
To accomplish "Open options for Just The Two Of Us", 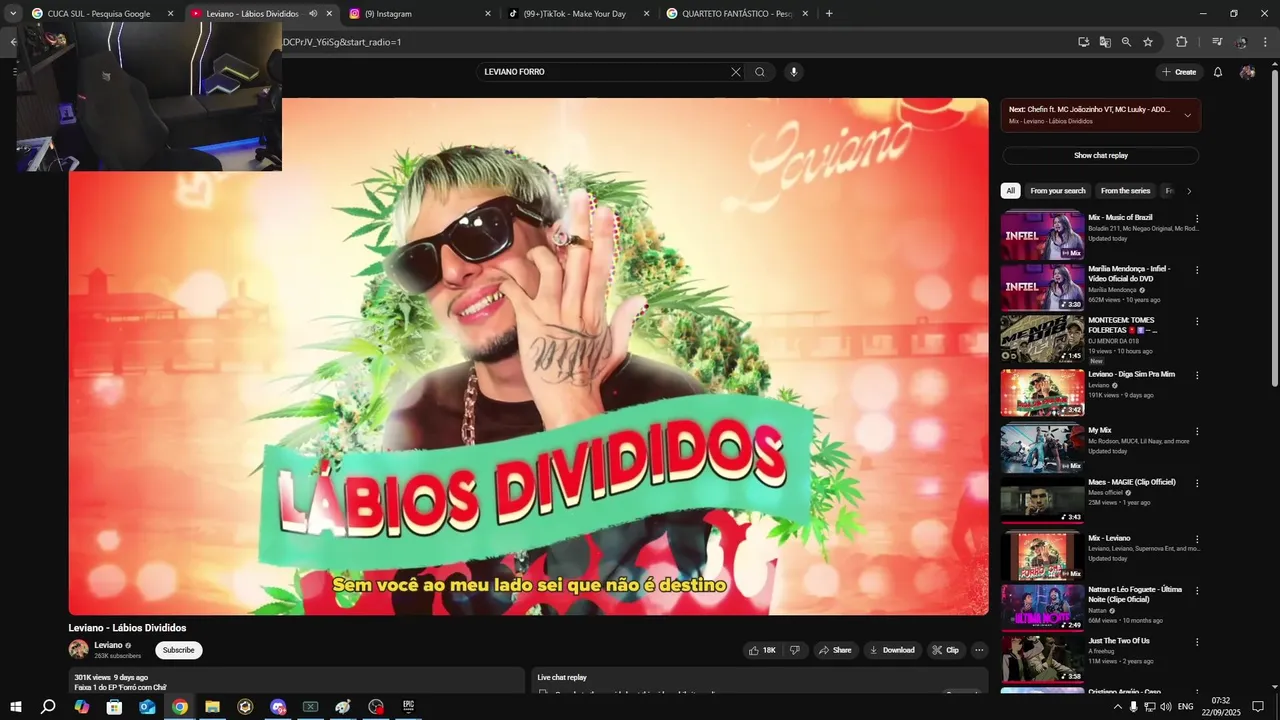I will point(1197,642).
